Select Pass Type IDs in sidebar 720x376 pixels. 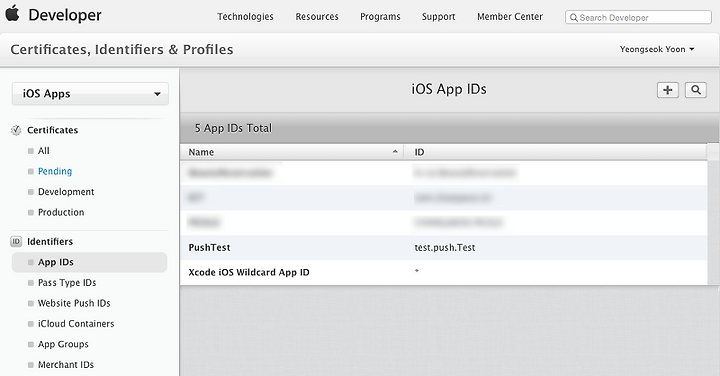[67, 283]
